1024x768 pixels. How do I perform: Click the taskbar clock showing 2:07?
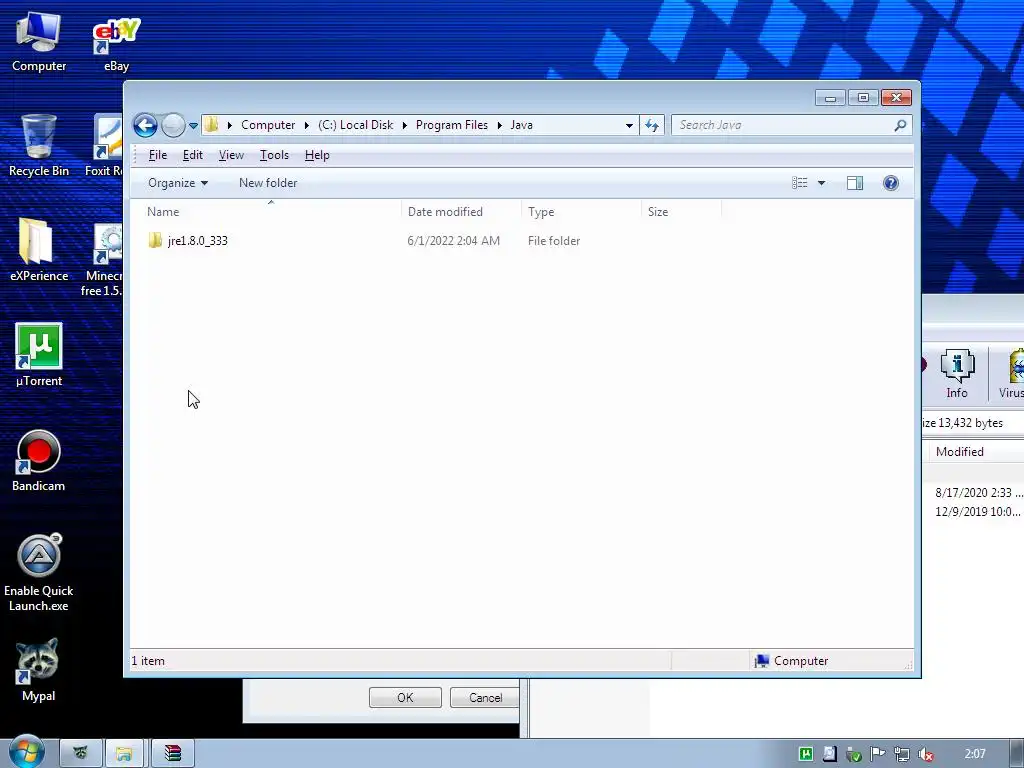[x=975, y=754]
